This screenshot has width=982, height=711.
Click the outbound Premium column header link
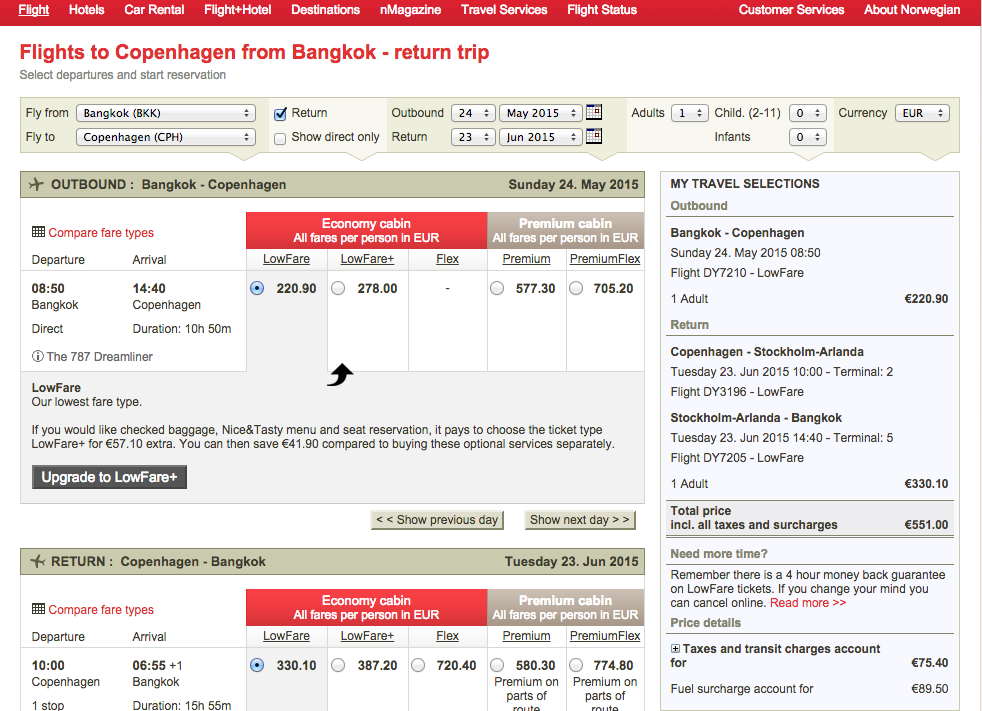526,259
